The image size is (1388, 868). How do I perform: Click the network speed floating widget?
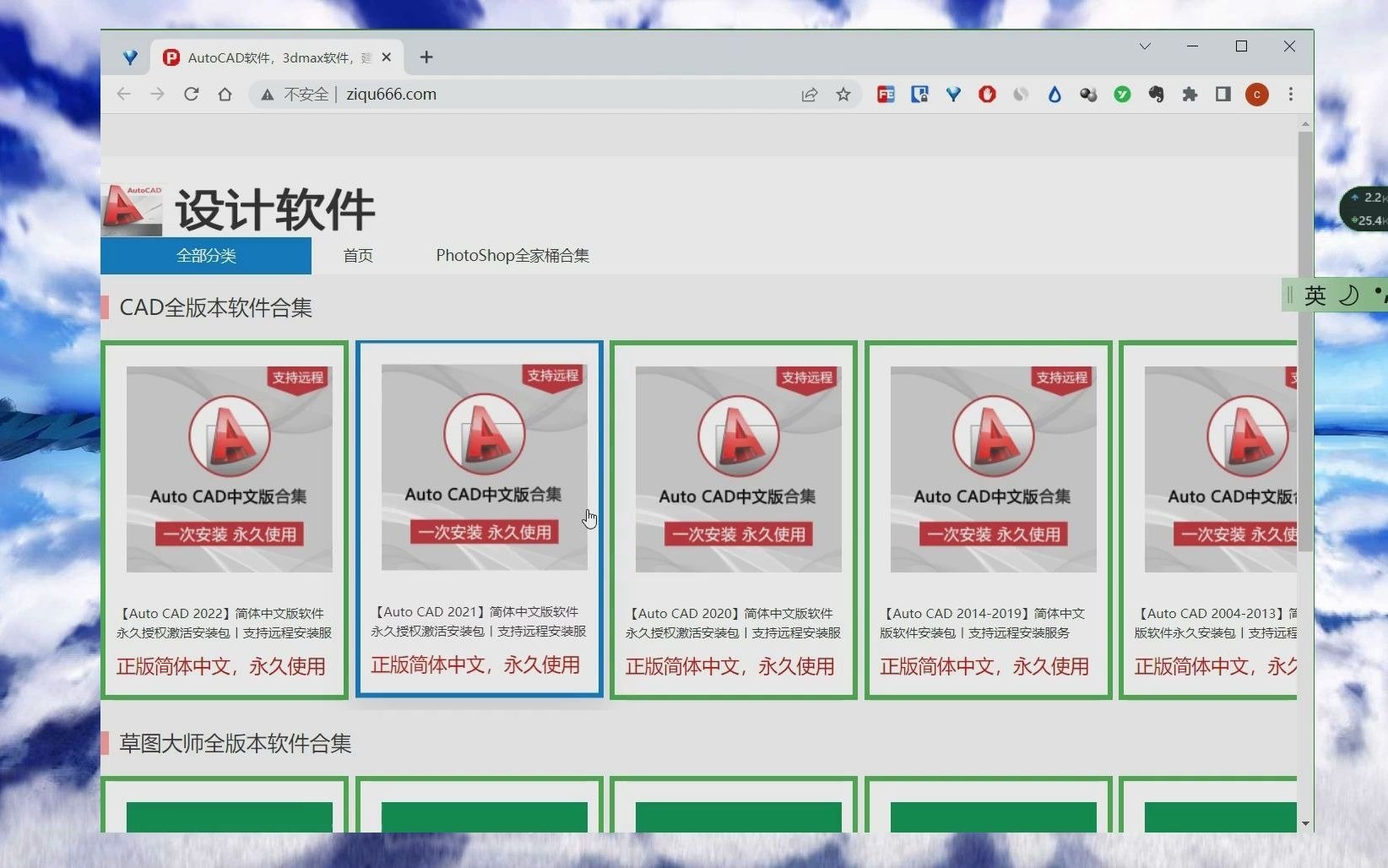1364,209
